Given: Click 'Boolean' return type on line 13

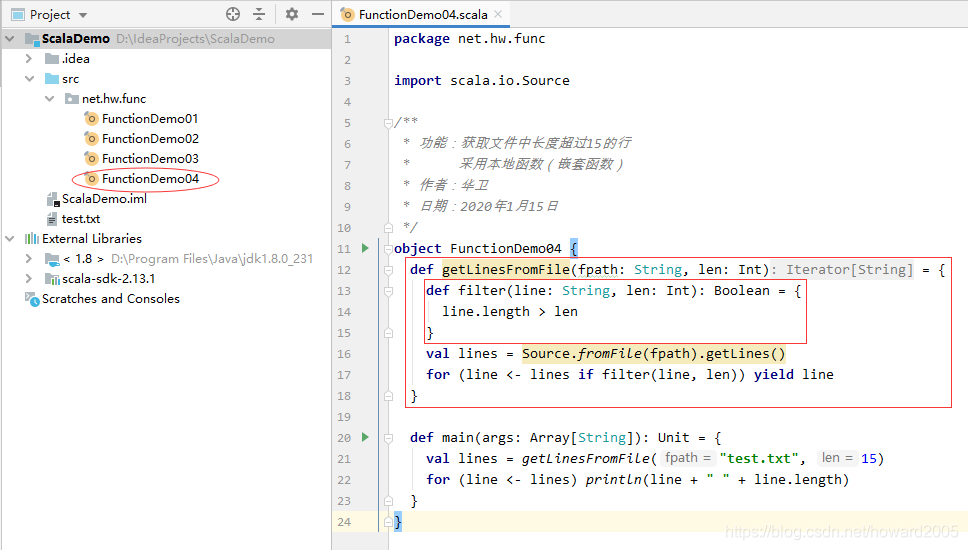Looking at the screenshot, I should click(742, 291).
